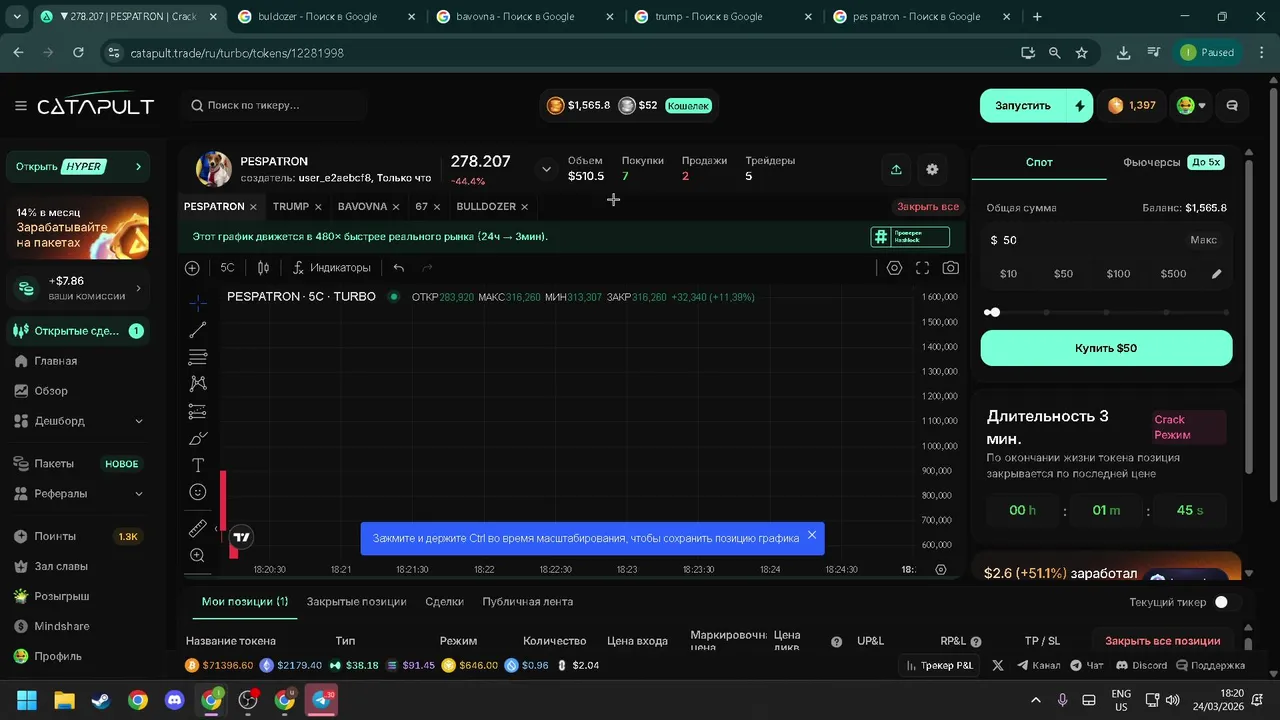Activate the chart zoom-in tool
The image size is (1280, 720).
point(198,555)
